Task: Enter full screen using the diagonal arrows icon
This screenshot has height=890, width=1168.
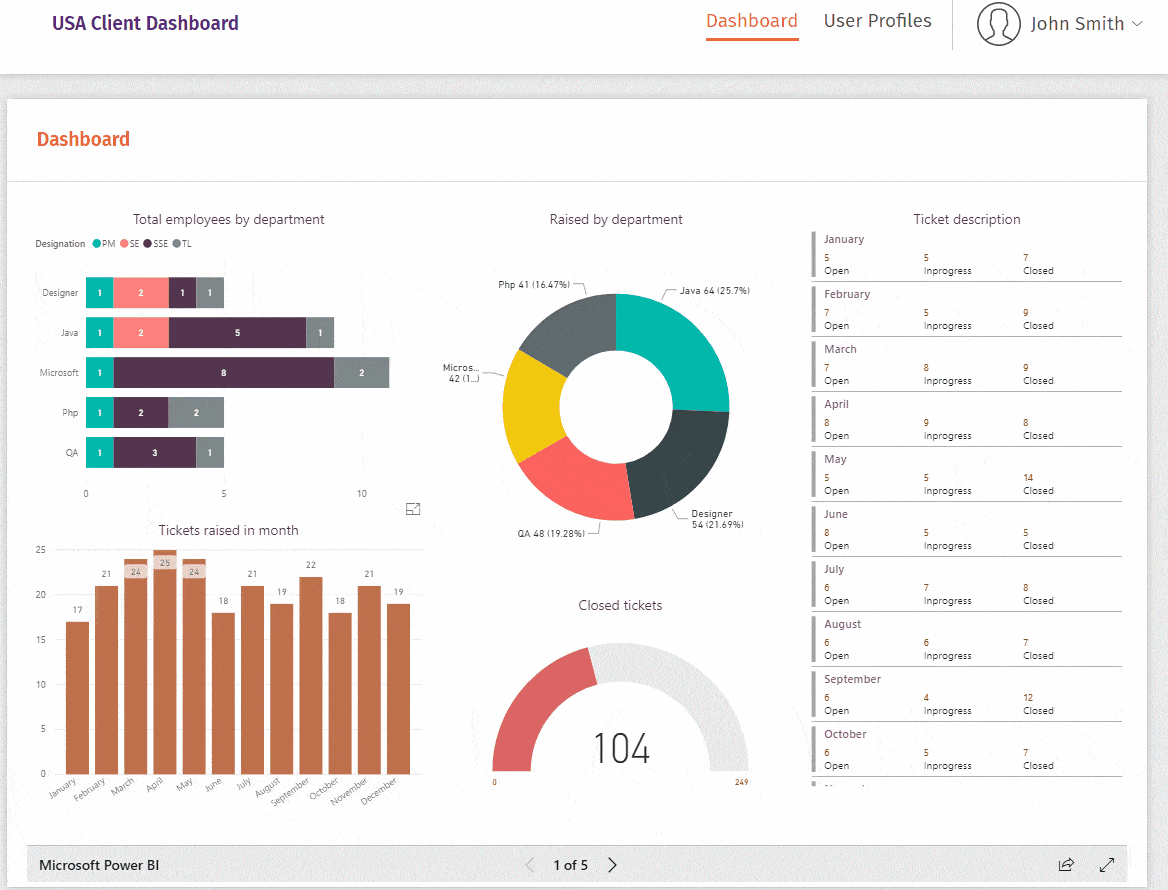Action: (x=1107, y=864)
